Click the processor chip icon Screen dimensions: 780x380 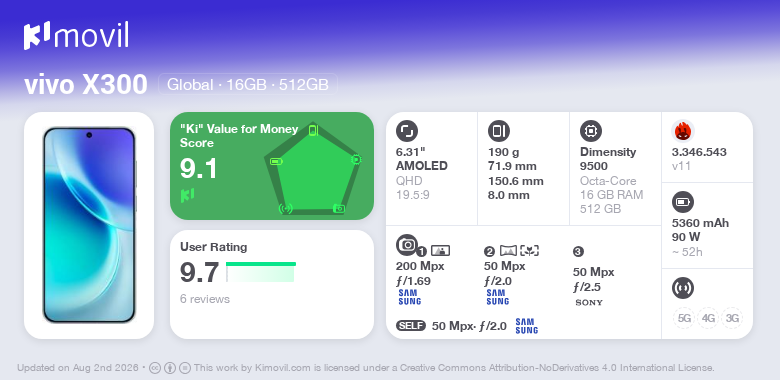(x=591, y=131)
